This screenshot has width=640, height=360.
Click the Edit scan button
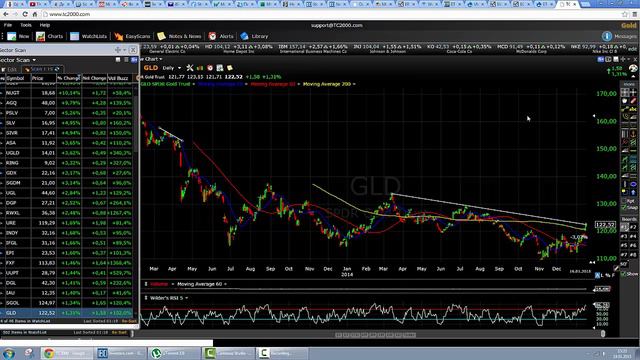[9, 69]
